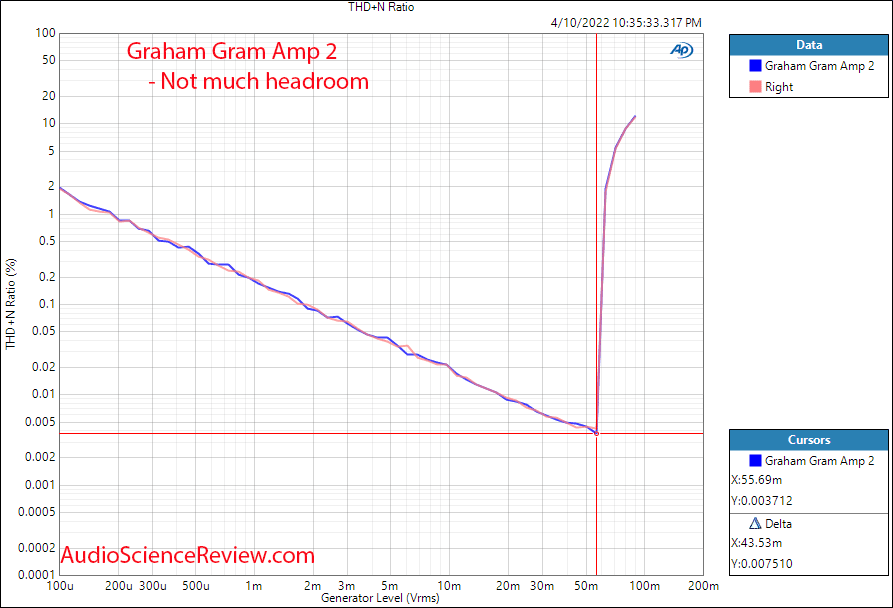Click the Generator Level (Vrms) axis label
The image size is (893, 608).
coord(380,598)
